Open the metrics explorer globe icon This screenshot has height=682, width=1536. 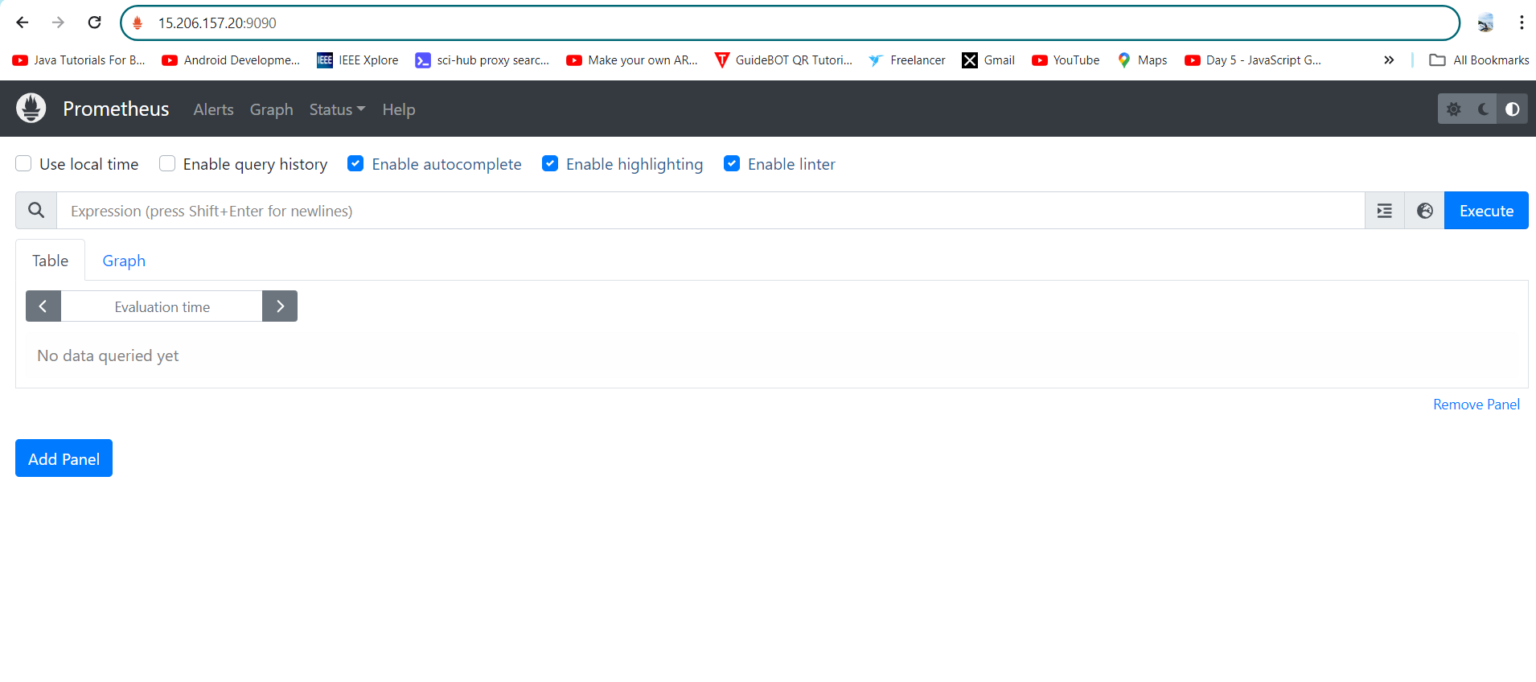coord(1424,210)
